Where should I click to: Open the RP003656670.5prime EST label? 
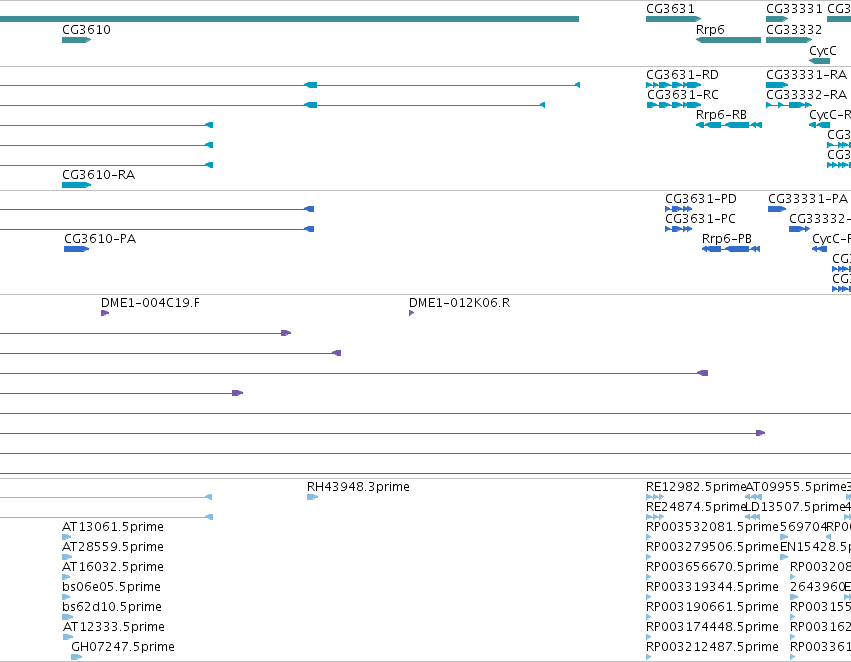click(x=712, y=567)
